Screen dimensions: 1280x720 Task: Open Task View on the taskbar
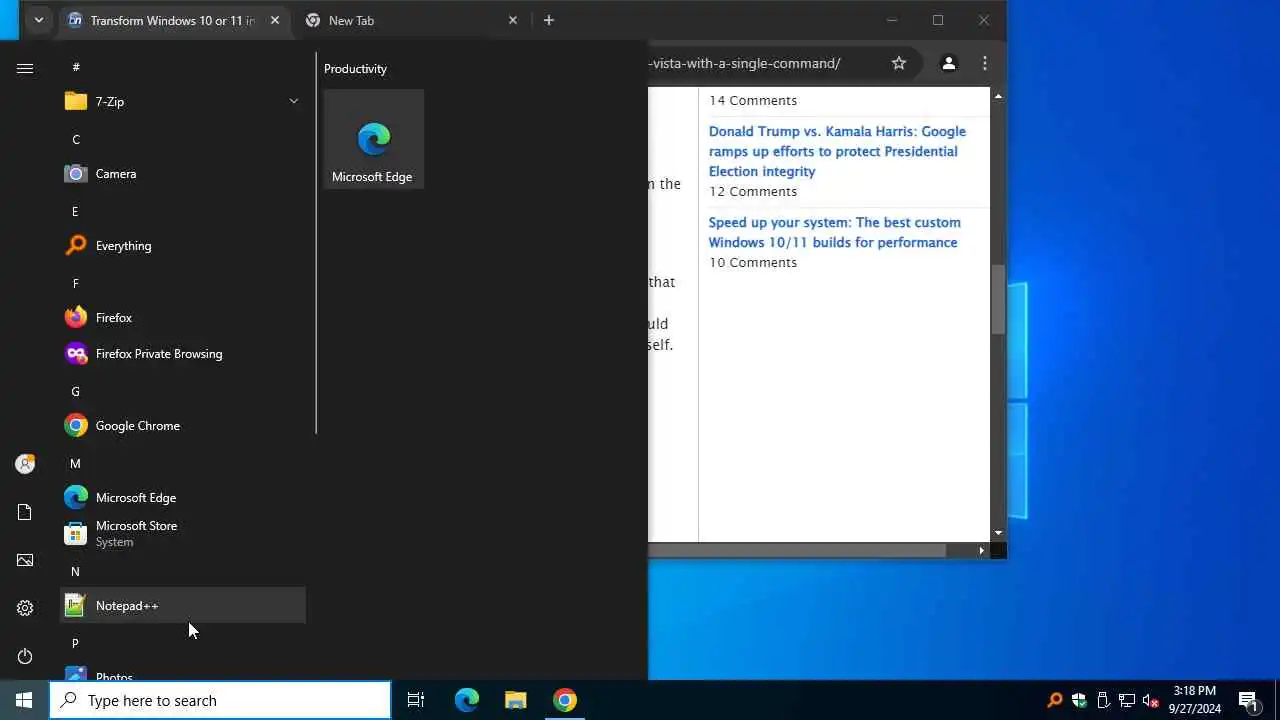click(416, 700)
